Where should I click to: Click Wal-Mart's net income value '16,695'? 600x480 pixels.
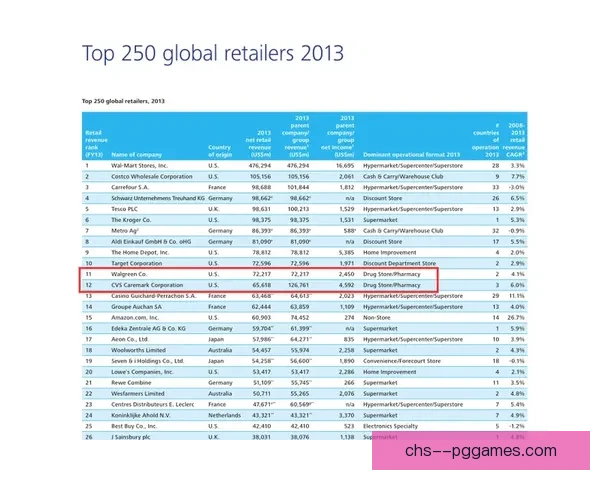(345, 166)
